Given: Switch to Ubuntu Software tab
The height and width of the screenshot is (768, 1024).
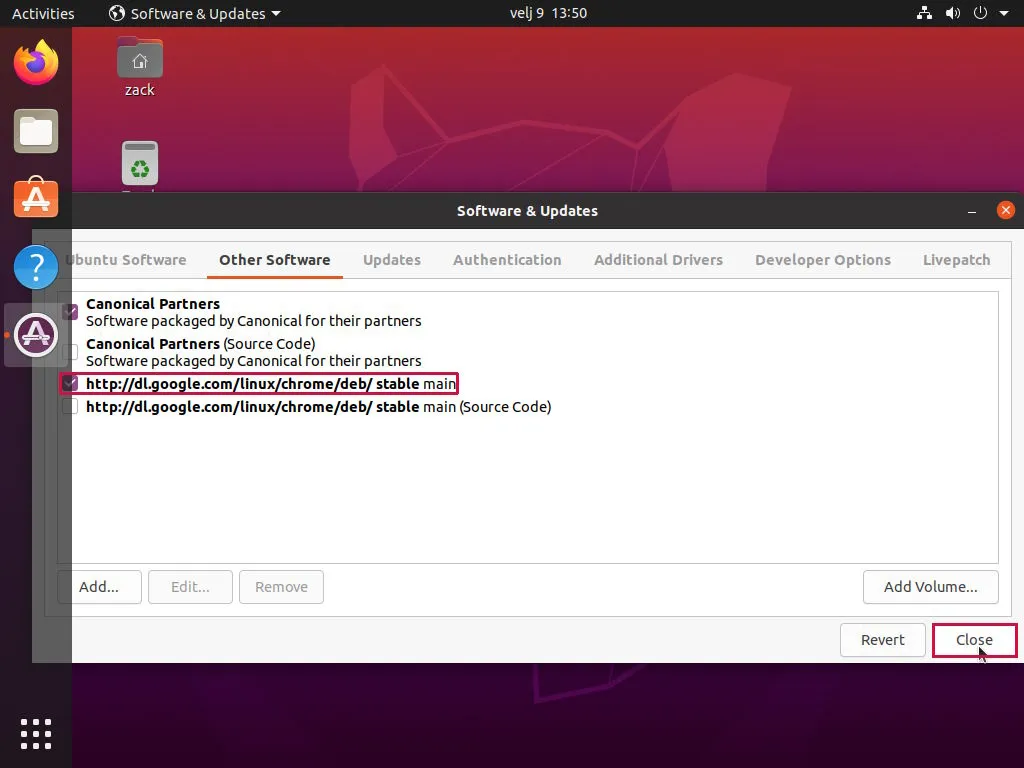Looking at the screenshot, I should (125, 260).
